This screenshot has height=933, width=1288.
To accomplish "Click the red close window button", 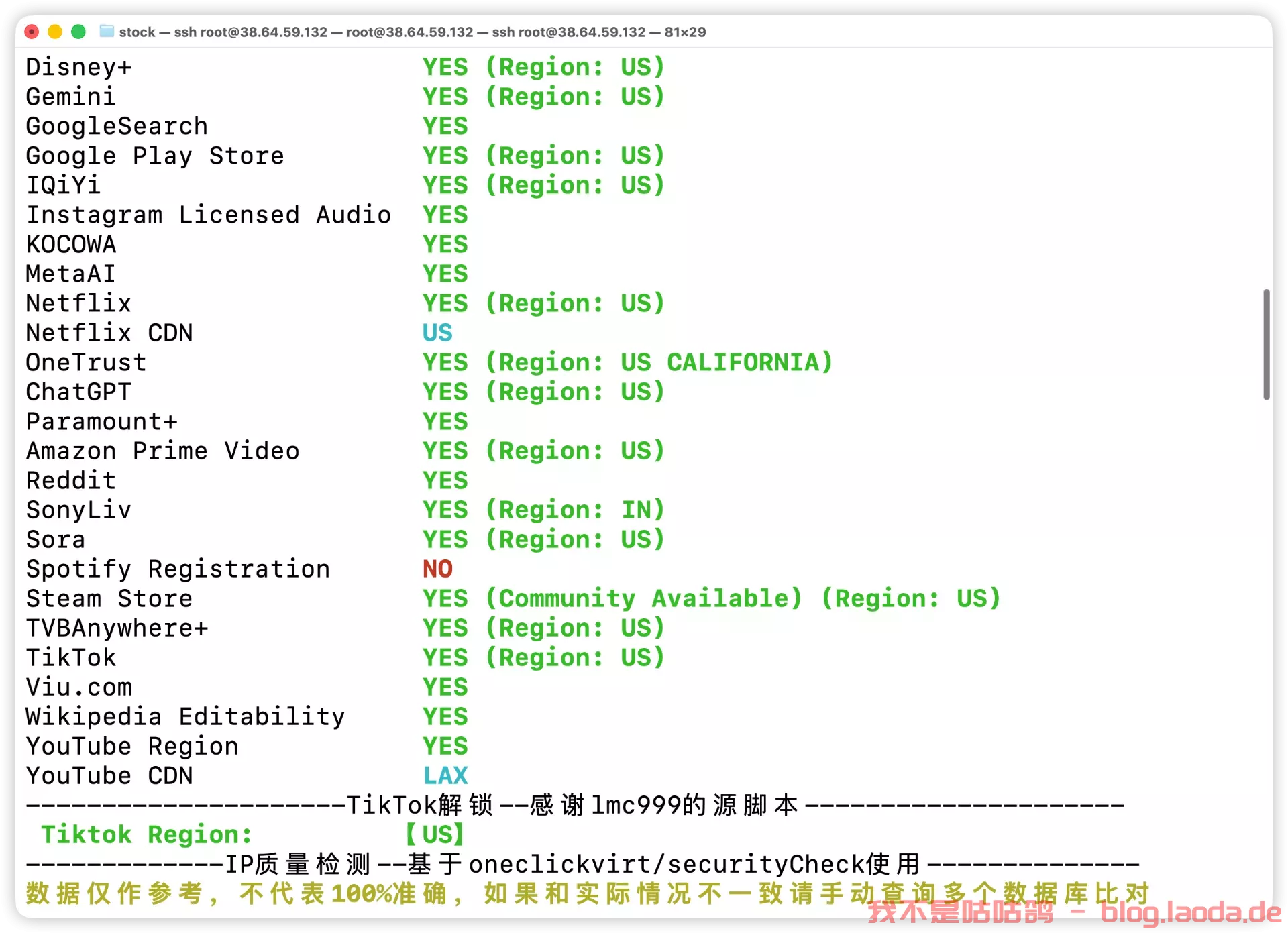I will click(32, 32).
